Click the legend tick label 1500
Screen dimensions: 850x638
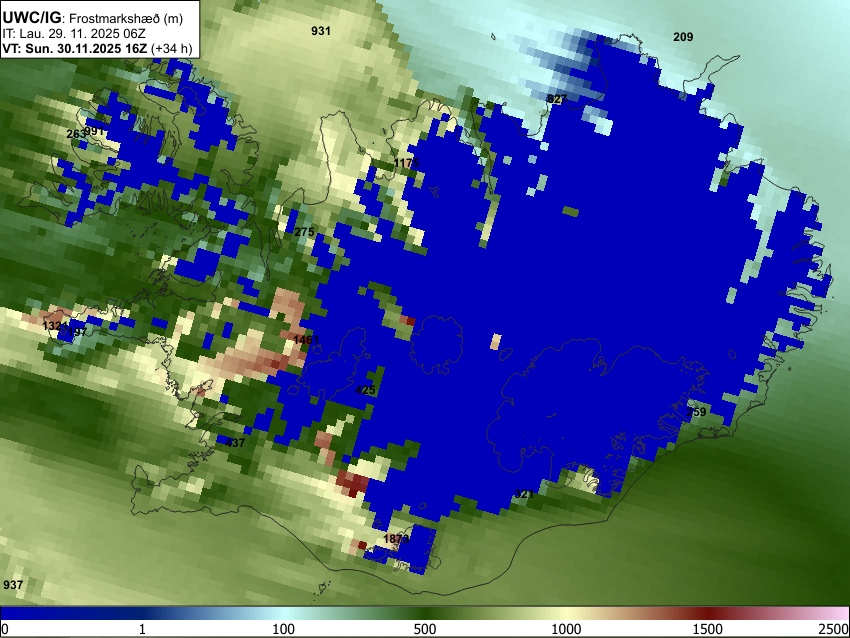click(x=708, y=629)
